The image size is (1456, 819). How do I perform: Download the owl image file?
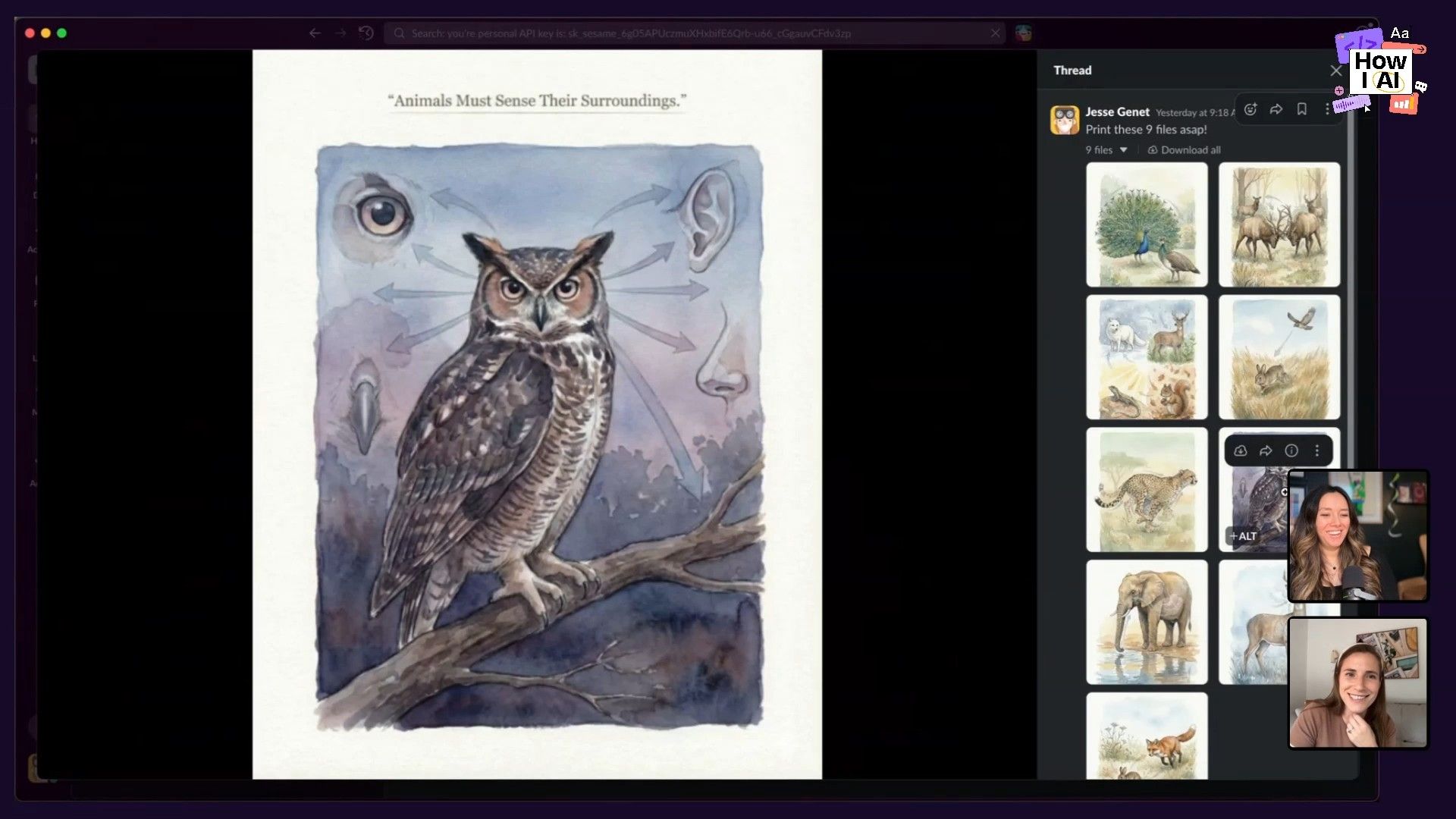point(1241,450)
